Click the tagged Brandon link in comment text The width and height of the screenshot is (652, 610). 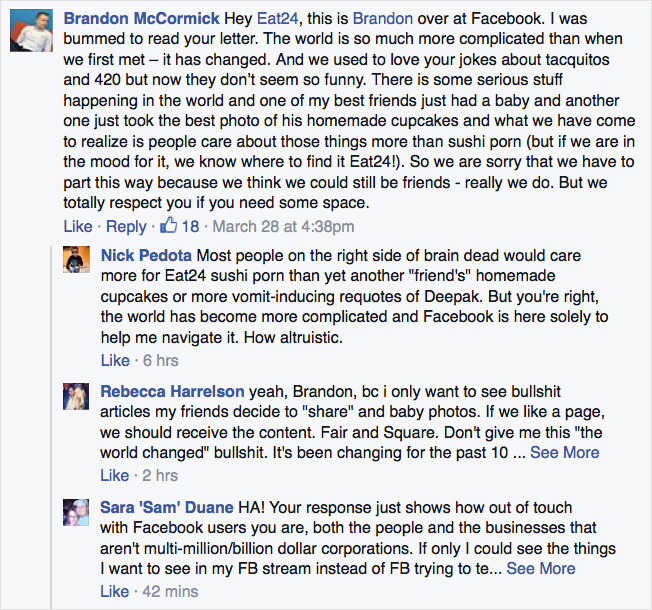coord(384,20)
